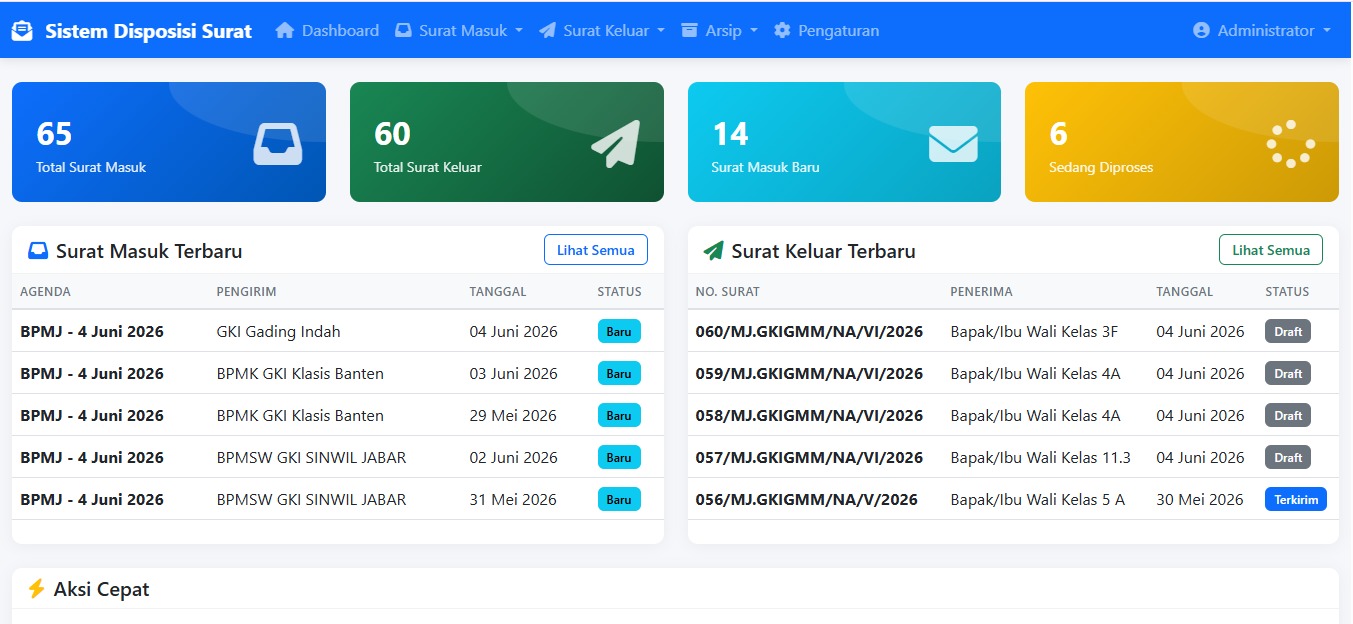The image size is (1353, 624).
Task: Click the Draft badge for letter 059/MJ.GKIGMM/NA/VI/2026
Action: [x=1288, y=373]
